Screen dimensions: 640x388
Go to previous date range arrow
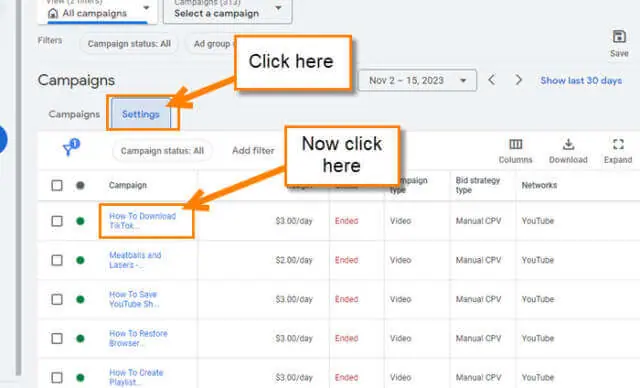(x=492, y=80)
